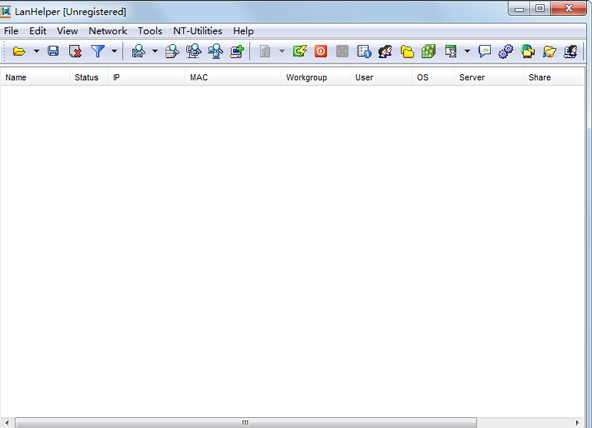Sort by the Name column header

[35, 77]
